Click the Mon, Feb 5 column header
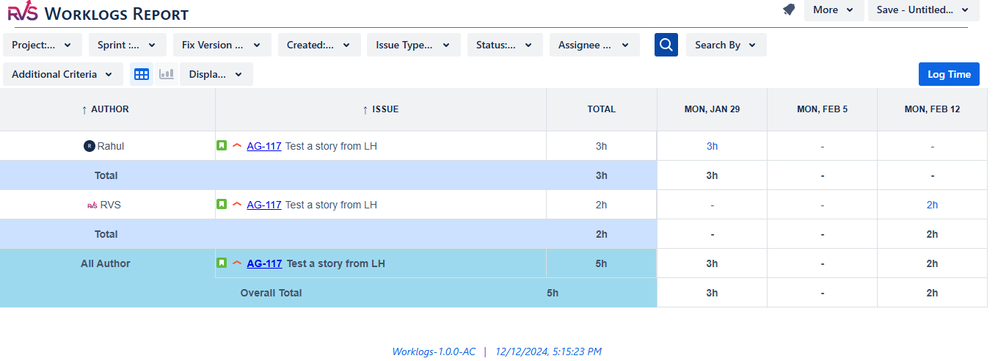 click(822, 110)
